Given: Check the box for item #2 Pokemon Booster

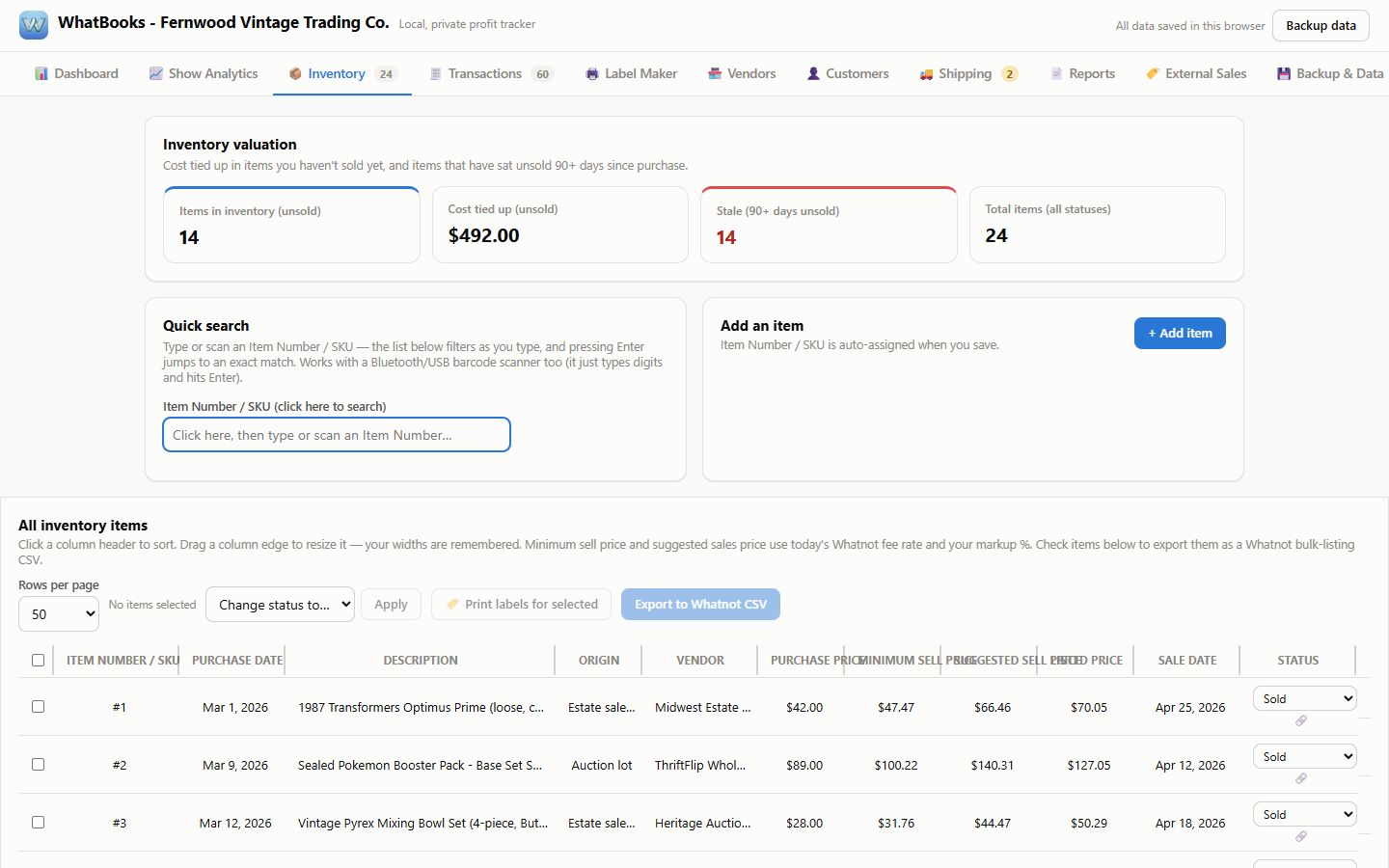Looking at the screenshot, I should tap(38, 765).
